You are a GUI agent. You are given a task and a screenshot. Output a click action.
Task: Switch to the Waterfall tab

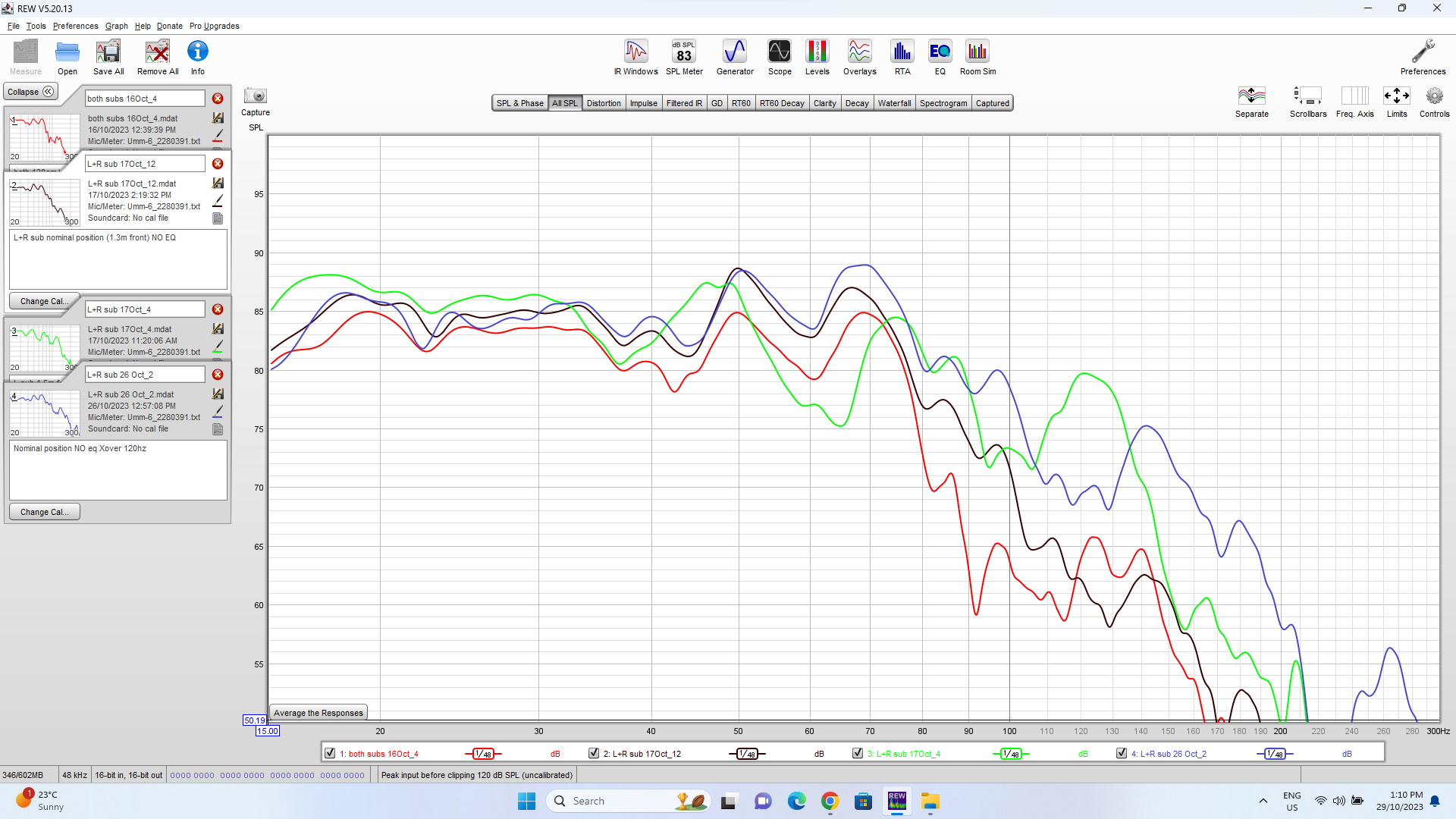coord(894,103)
